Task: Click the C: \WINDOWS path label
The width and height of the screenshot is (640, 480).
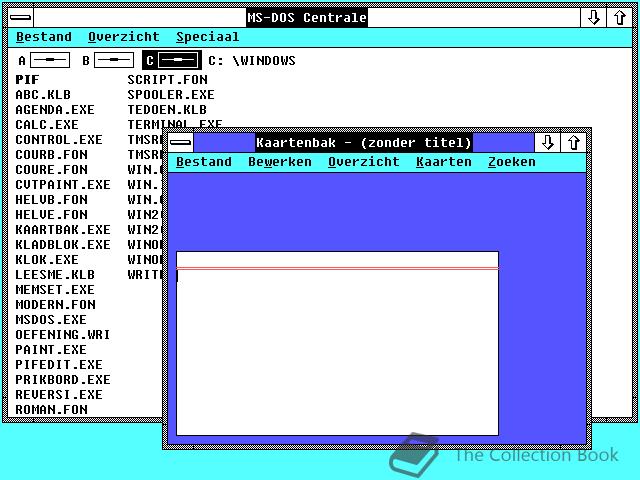Action: pos(252,60)
